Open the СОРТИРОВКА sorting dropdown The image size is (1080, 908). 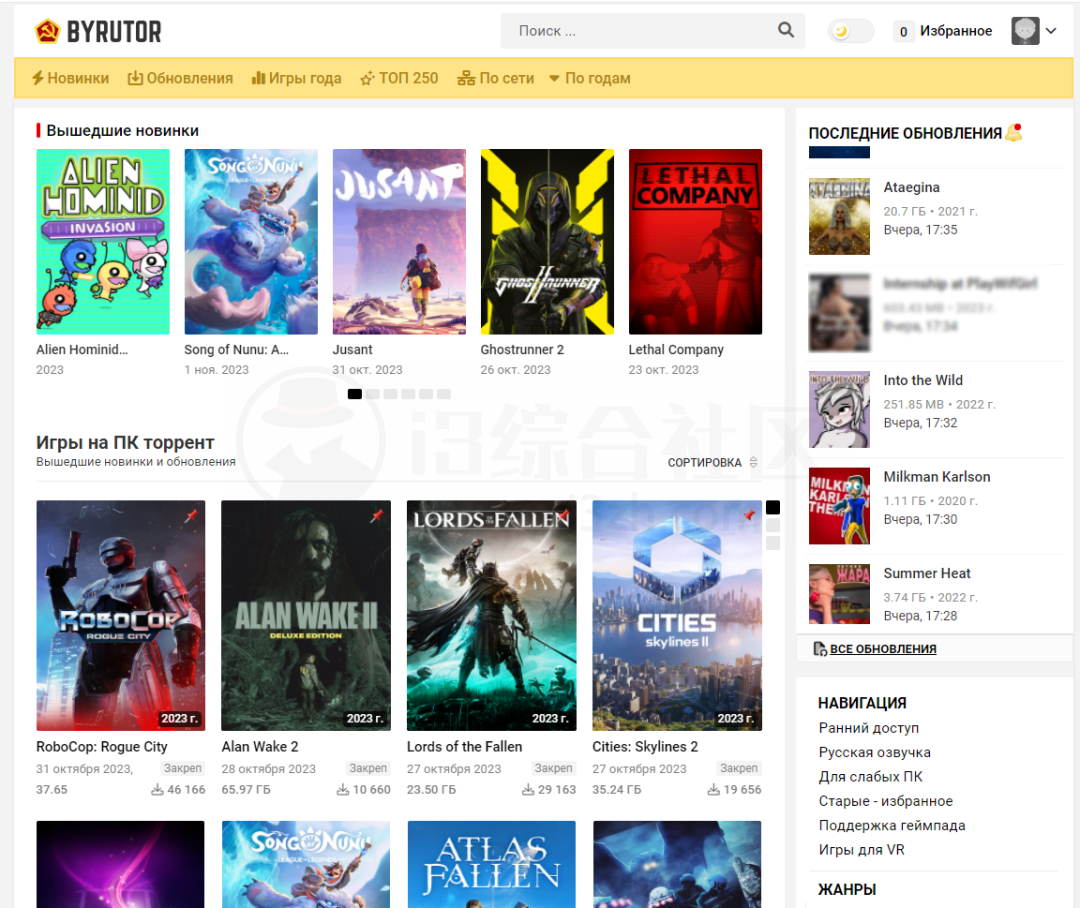(713, 463)
